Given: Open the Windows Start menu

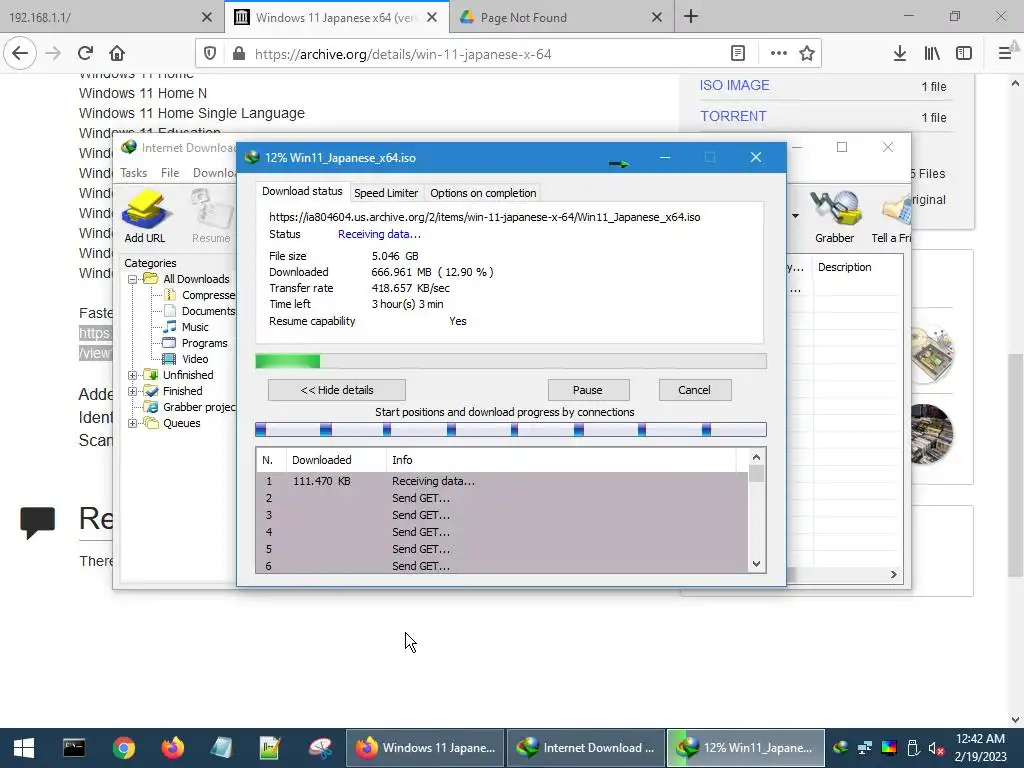Looking at the screenshot, I should [x=24, y=748].
